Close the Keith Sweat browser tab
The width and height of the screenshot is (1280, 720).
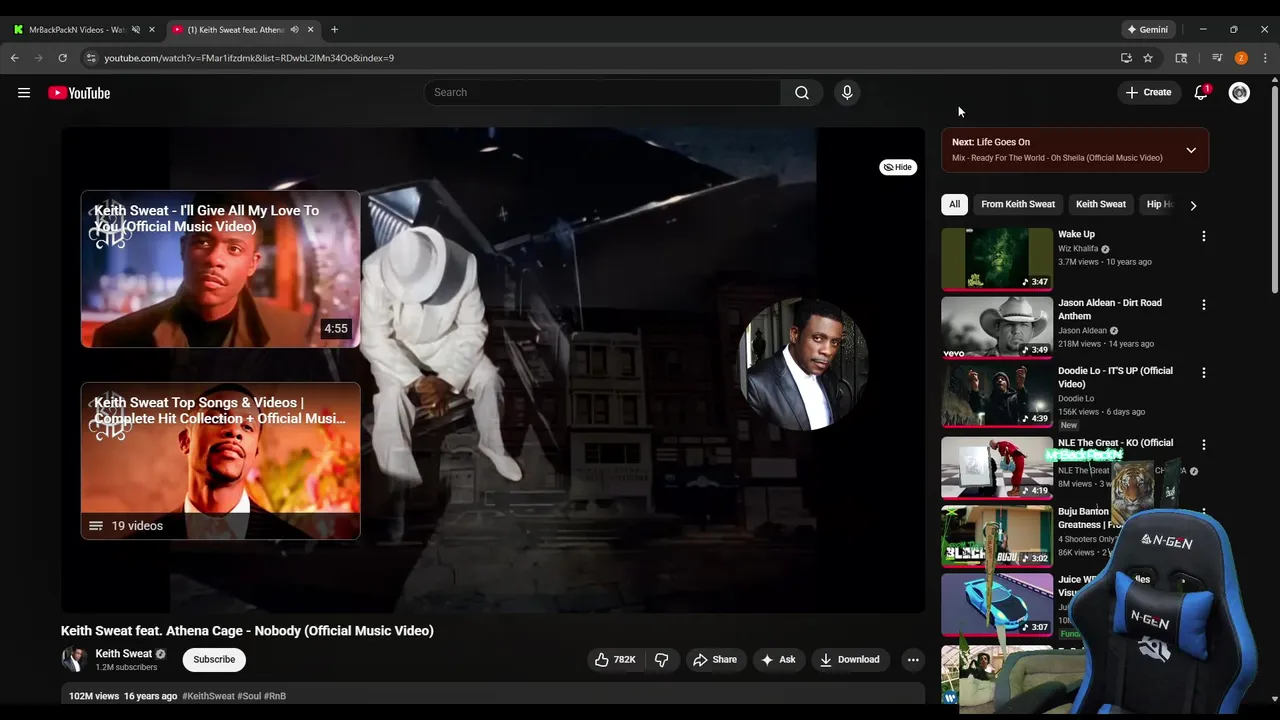pos(310,30)
